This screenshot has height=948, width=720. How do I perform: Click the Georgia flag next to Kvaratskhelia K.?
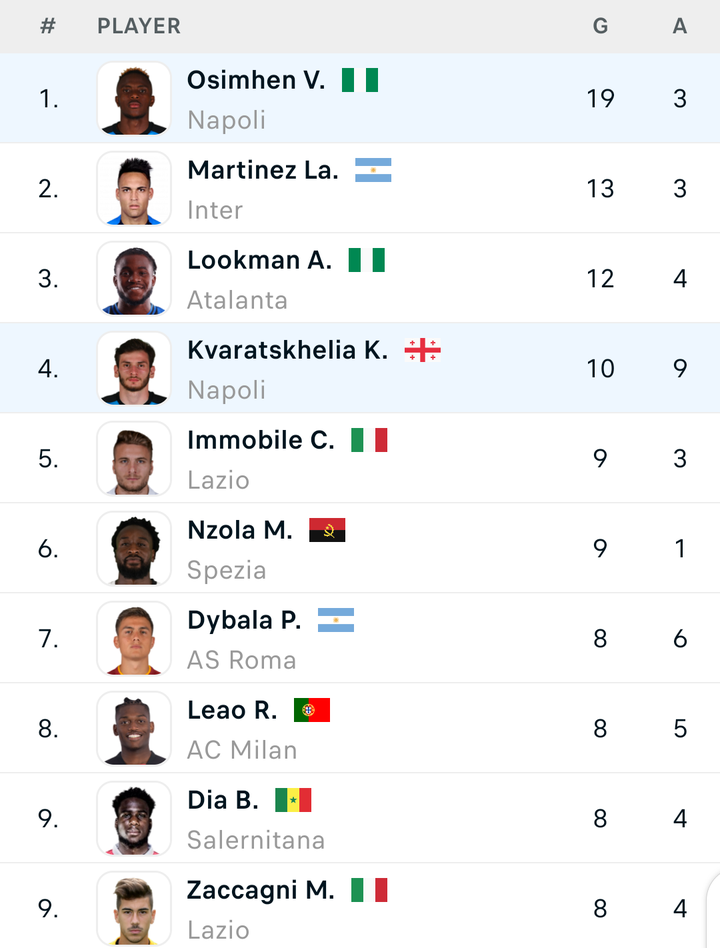point(423,350)
